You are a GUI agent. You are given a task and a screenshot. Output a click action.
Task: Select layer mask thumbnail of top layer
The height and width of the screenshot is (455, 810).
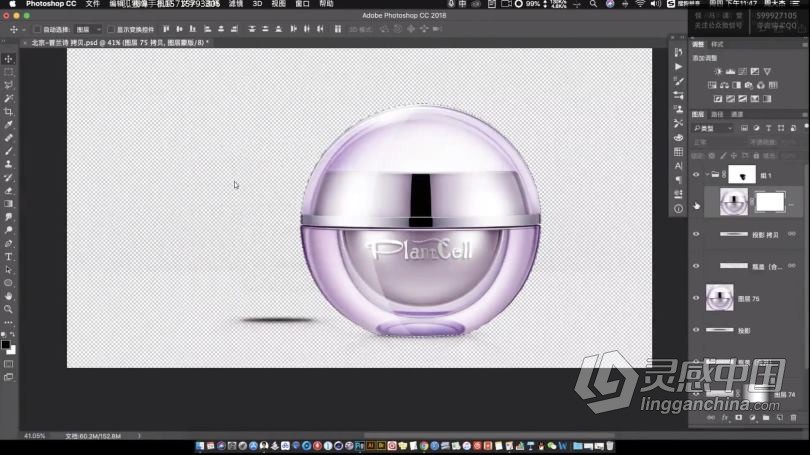(770, 202)
